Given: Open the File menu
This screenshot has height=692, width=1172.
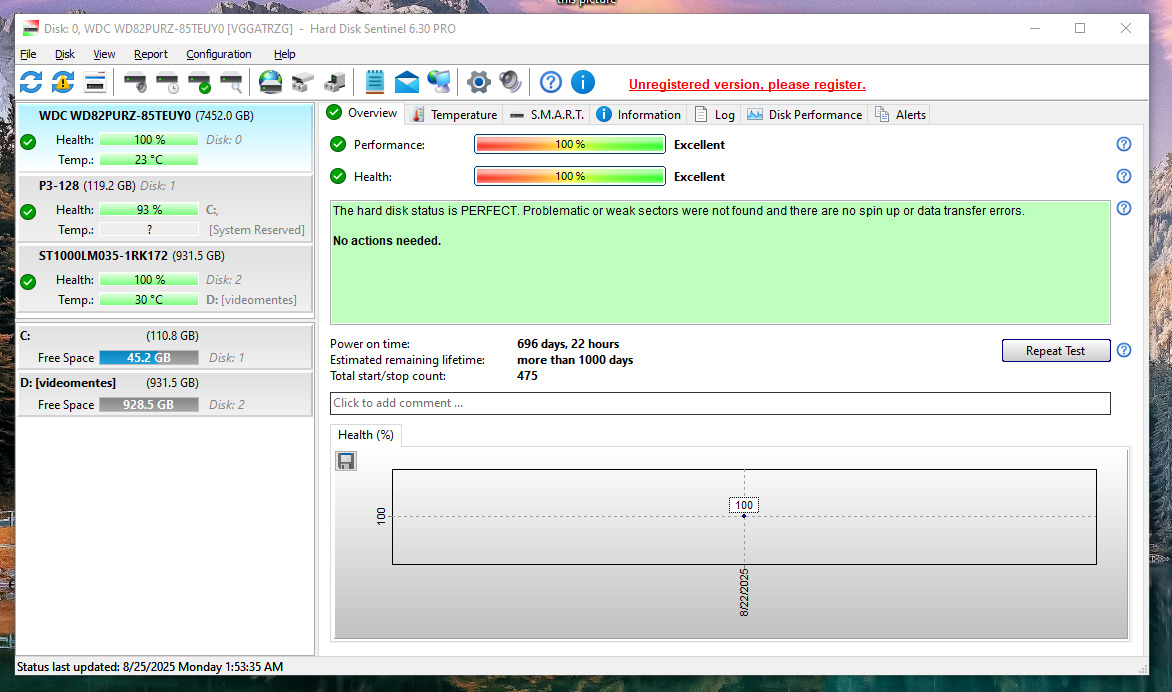Looking at the screenshot, I should [x=28, y=54].
